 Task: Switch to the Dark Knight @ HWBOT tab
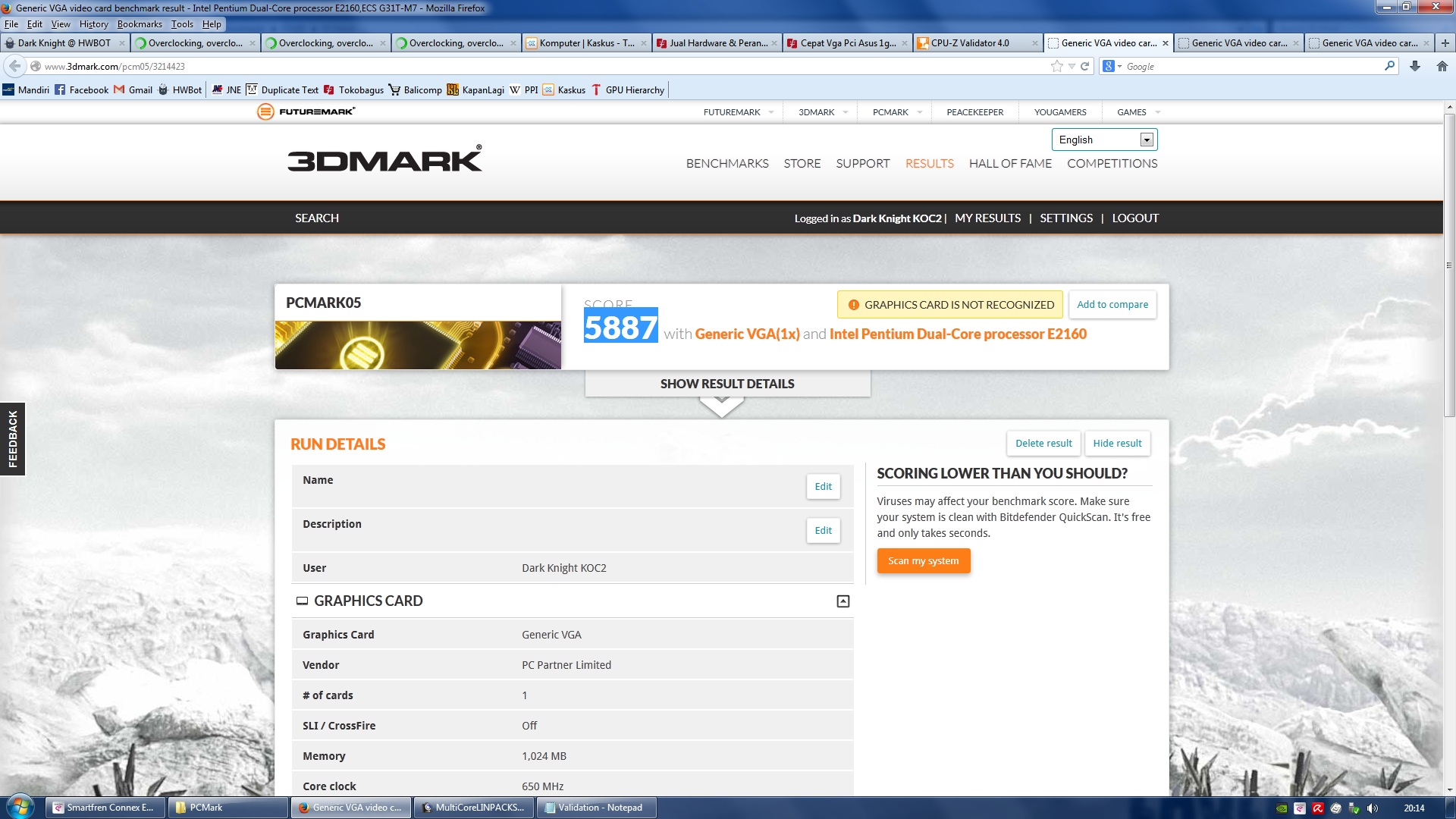point(64,43)
